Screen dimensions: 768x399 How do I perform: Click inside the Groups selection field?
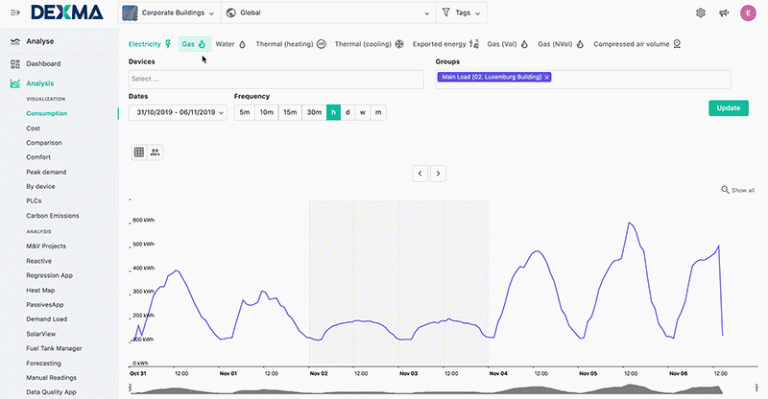tap(583, 79)
